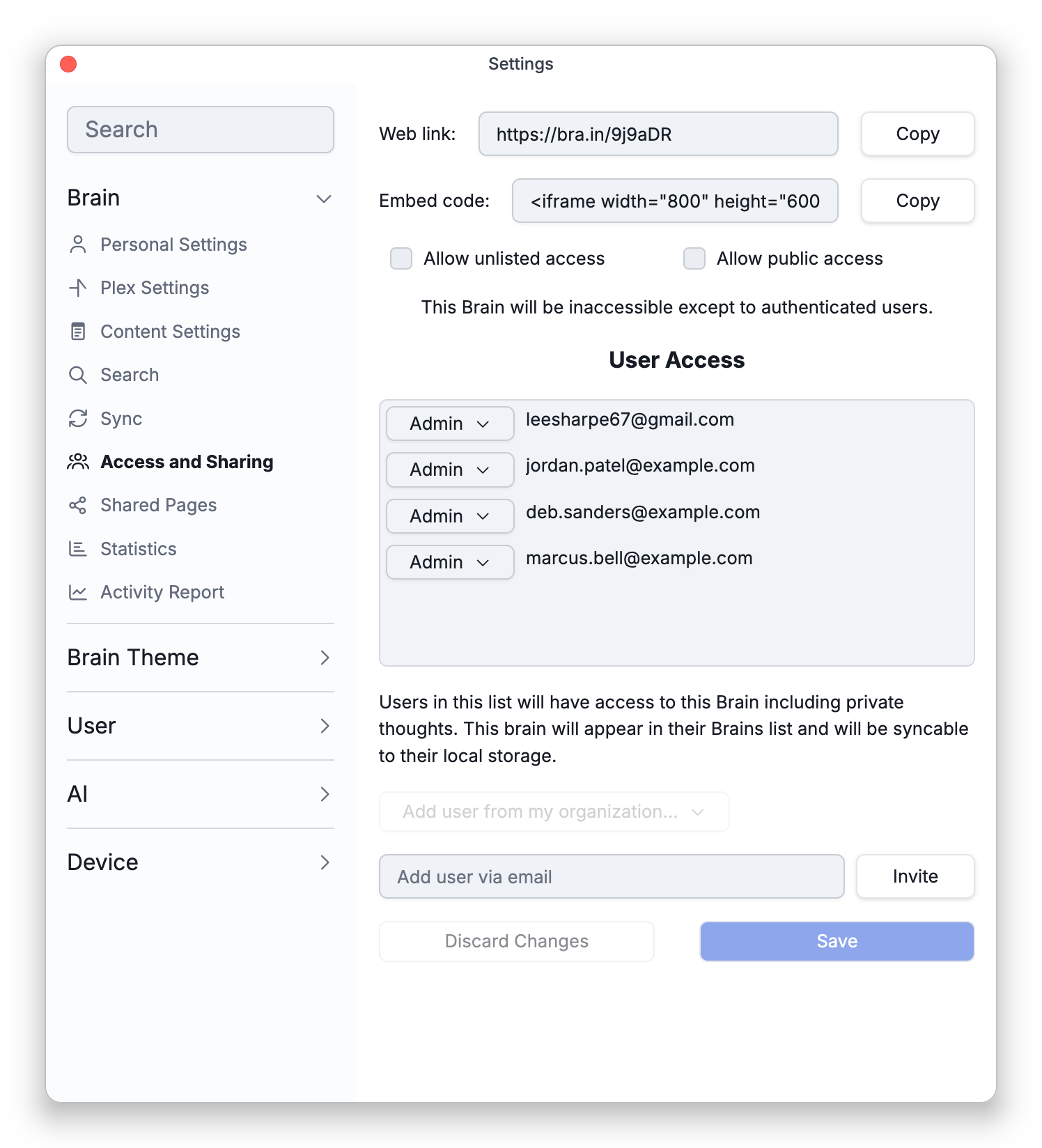Click the Web link URL field

[x=658, y=134]
